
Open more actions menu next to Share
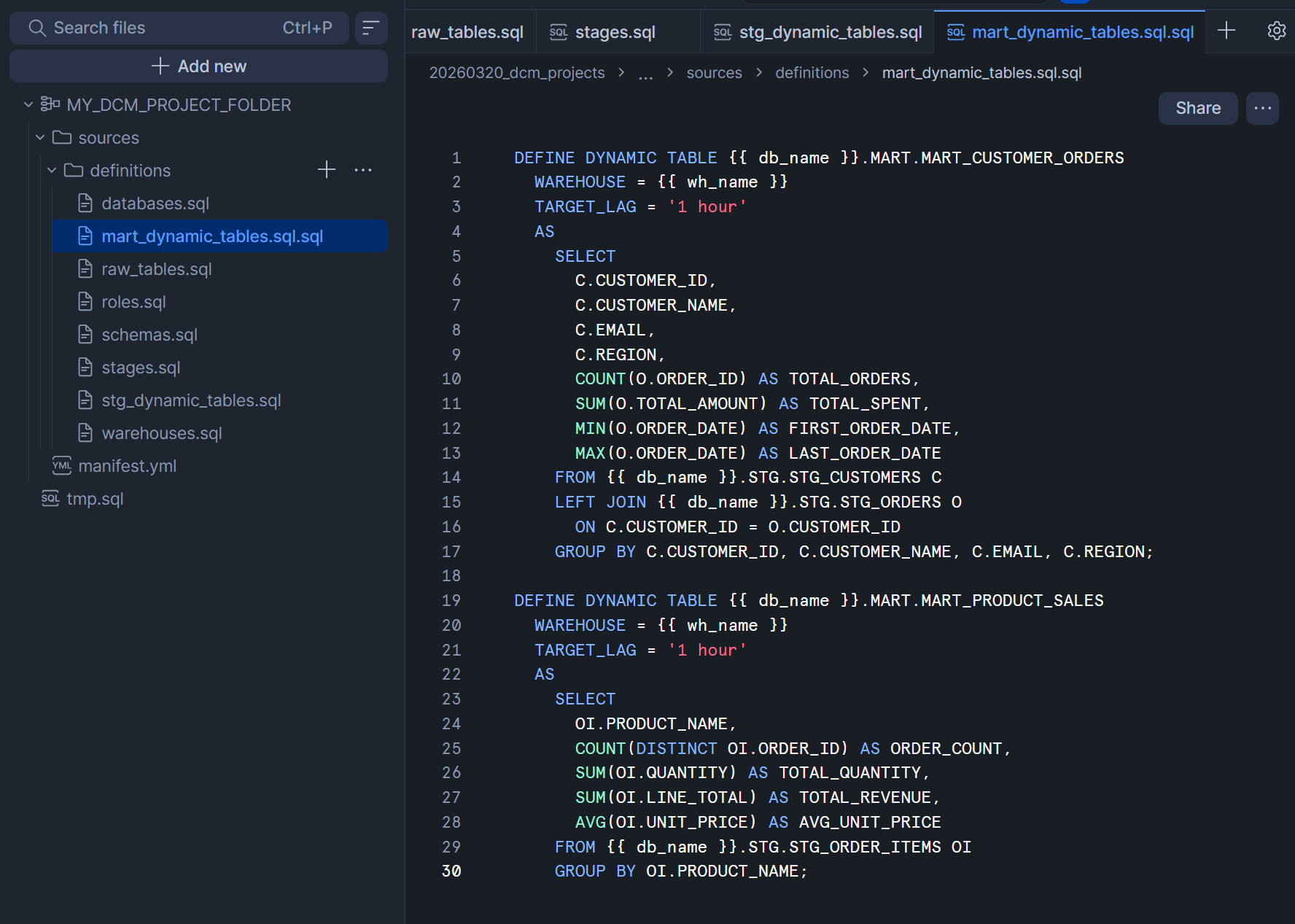[x=1262, y=108]
